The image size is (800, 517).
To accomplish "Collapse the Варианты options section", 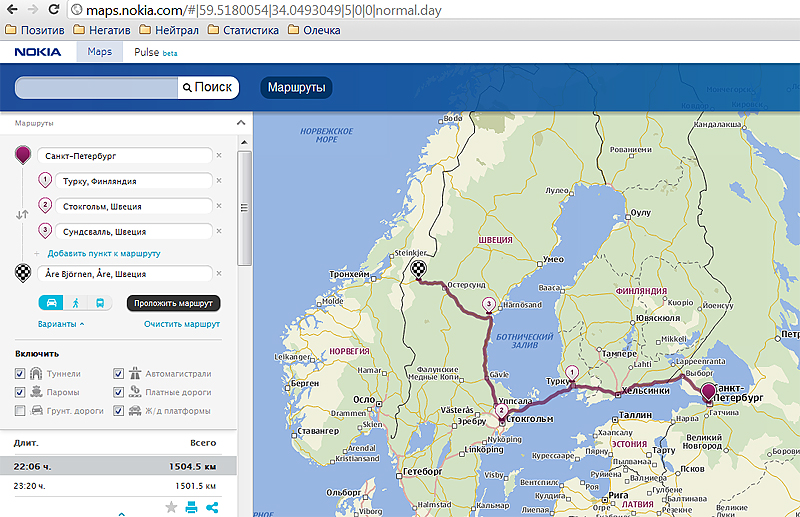I will 61,324.
